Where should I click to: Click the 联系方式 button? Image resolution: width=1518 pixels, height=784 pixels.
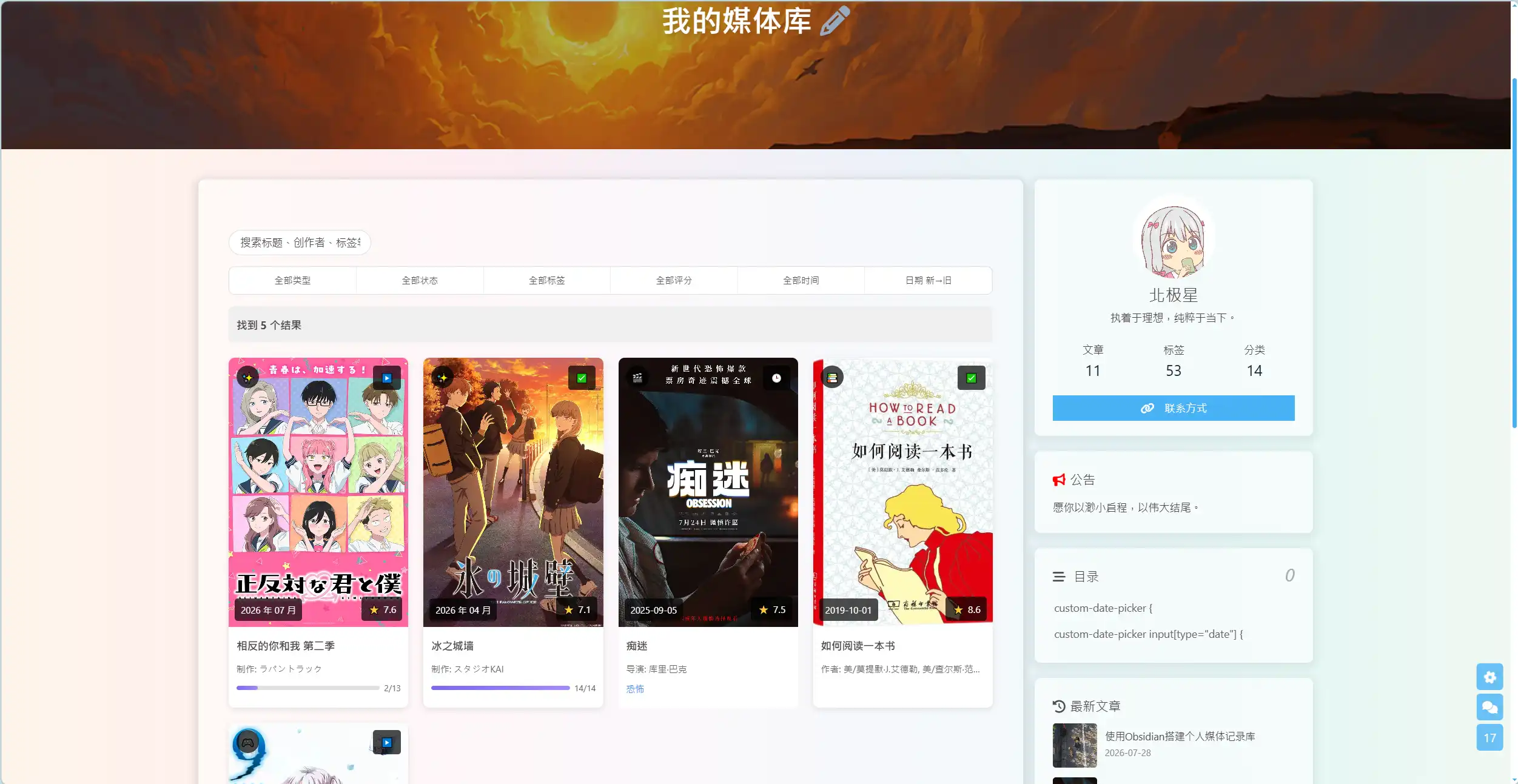(x=1174, y=408)
